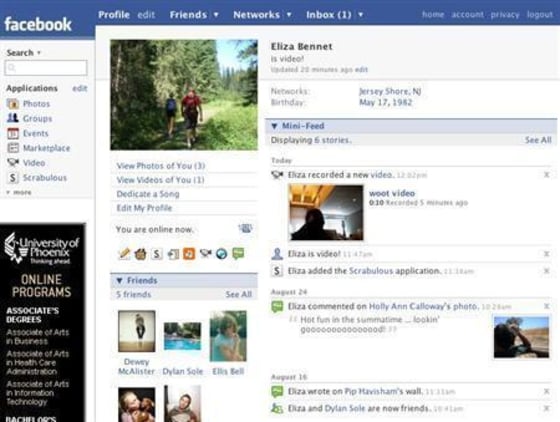560x422 pixels.
Task: Click into the Search input field
Action: coord(46,67)
